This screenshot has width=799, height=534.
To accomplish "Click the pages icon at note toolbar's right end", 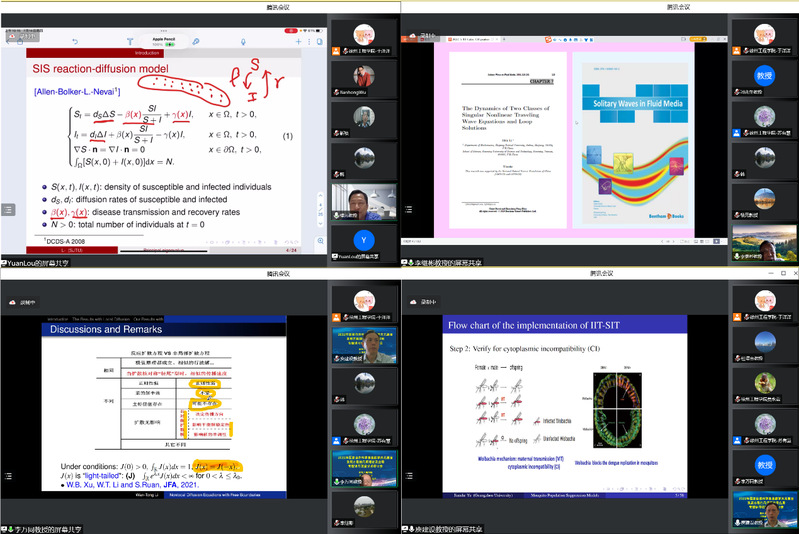I will point(321,41).
